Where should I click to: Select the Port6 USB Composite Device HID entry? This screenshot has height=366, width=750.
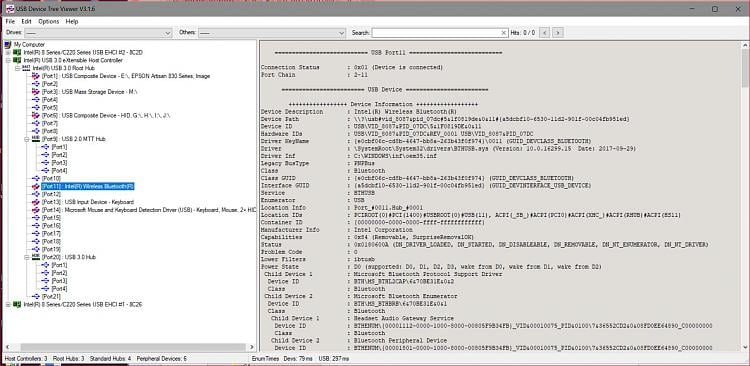[x=106, y=115]
